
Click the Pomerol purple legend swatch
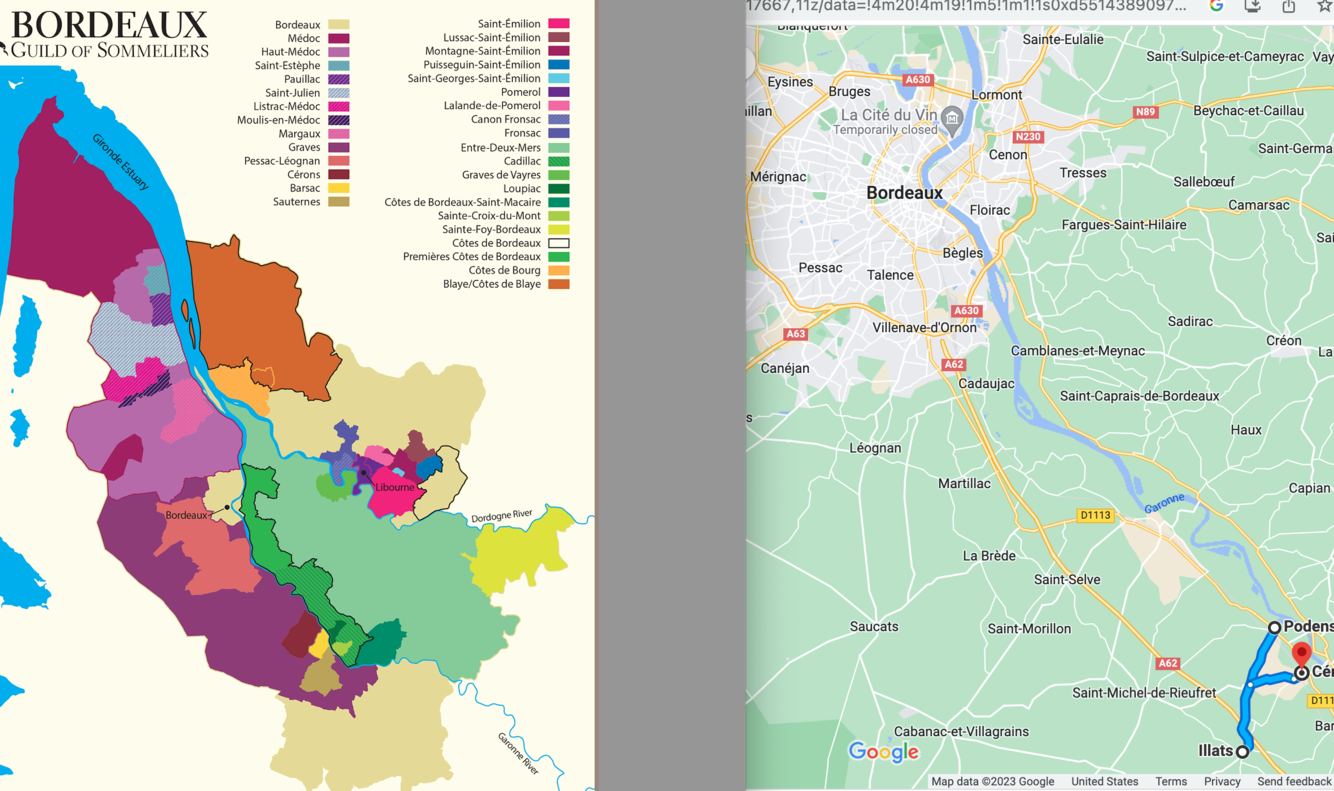pos(559,92)
